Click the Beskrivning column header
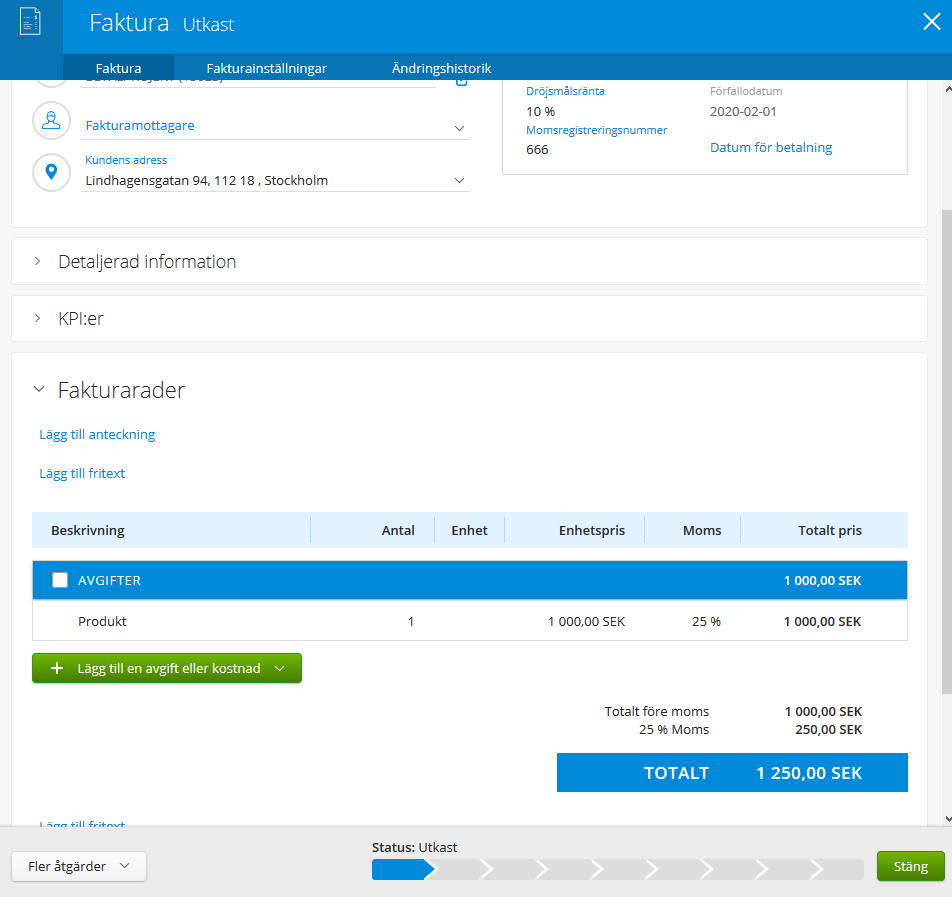Image resolution: width=952 pixels, height=897 pixels. point(87,530)
